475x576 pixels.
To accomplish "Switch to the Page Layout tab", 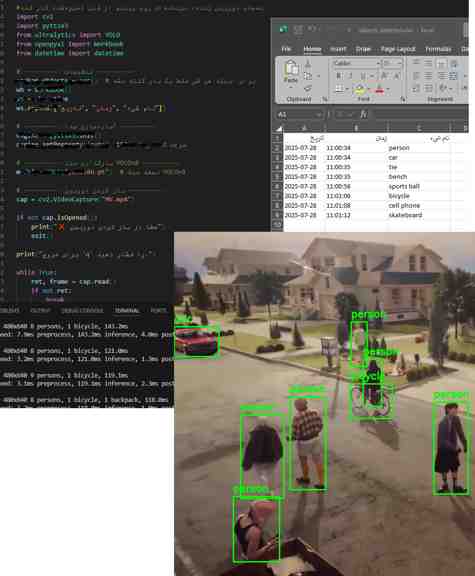I will [x=398, y=49].
